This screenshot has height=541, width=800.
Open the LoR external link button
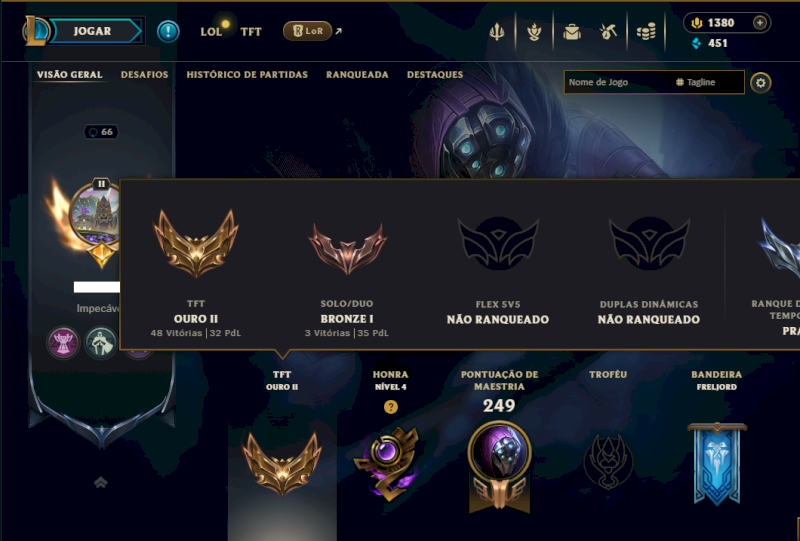312,31
